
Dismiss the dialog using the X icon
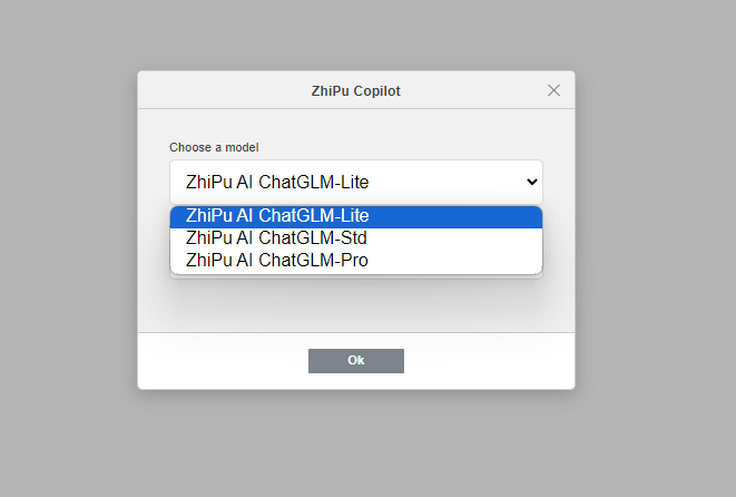pyautogui.click(x=554, y=90)
